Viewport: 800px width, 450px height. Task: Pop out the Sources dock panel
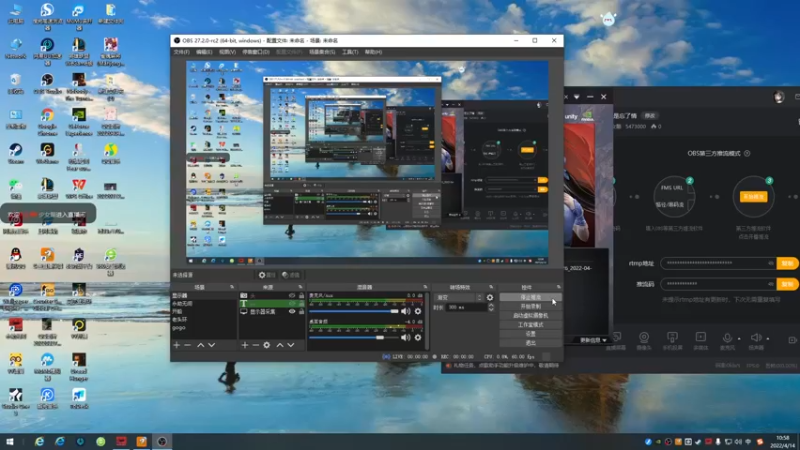[x=301, y=287]
